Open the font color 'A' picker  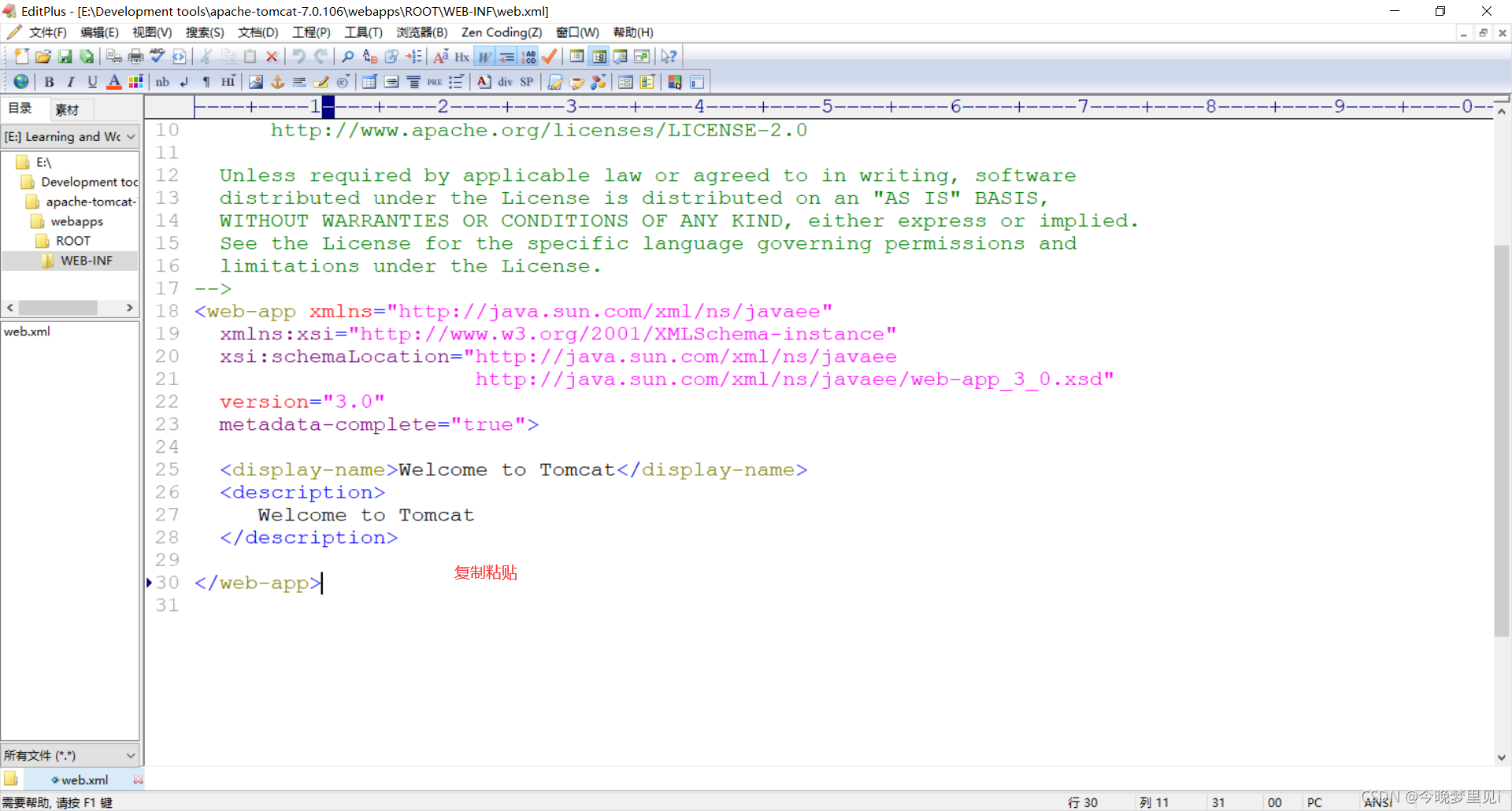click(x=114, y=82)
